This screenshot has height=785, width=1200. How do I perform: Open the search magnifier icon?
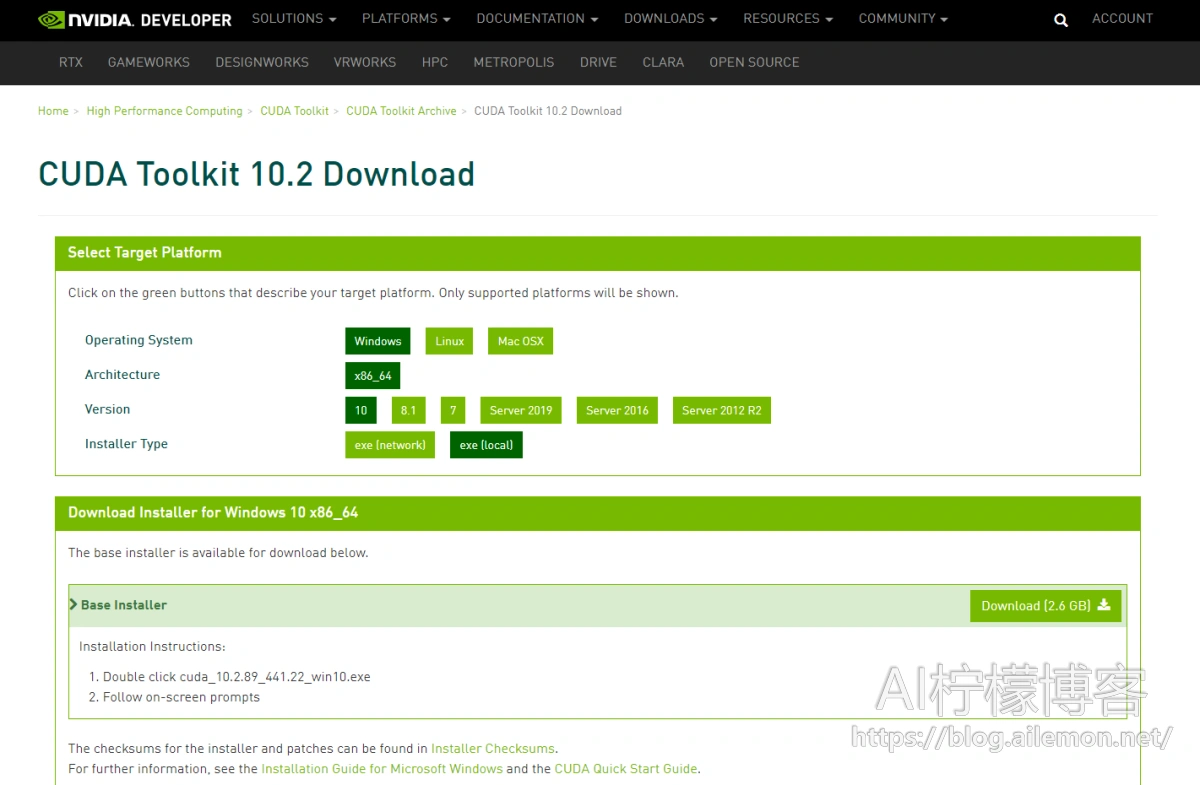[x=1061, y=20]
